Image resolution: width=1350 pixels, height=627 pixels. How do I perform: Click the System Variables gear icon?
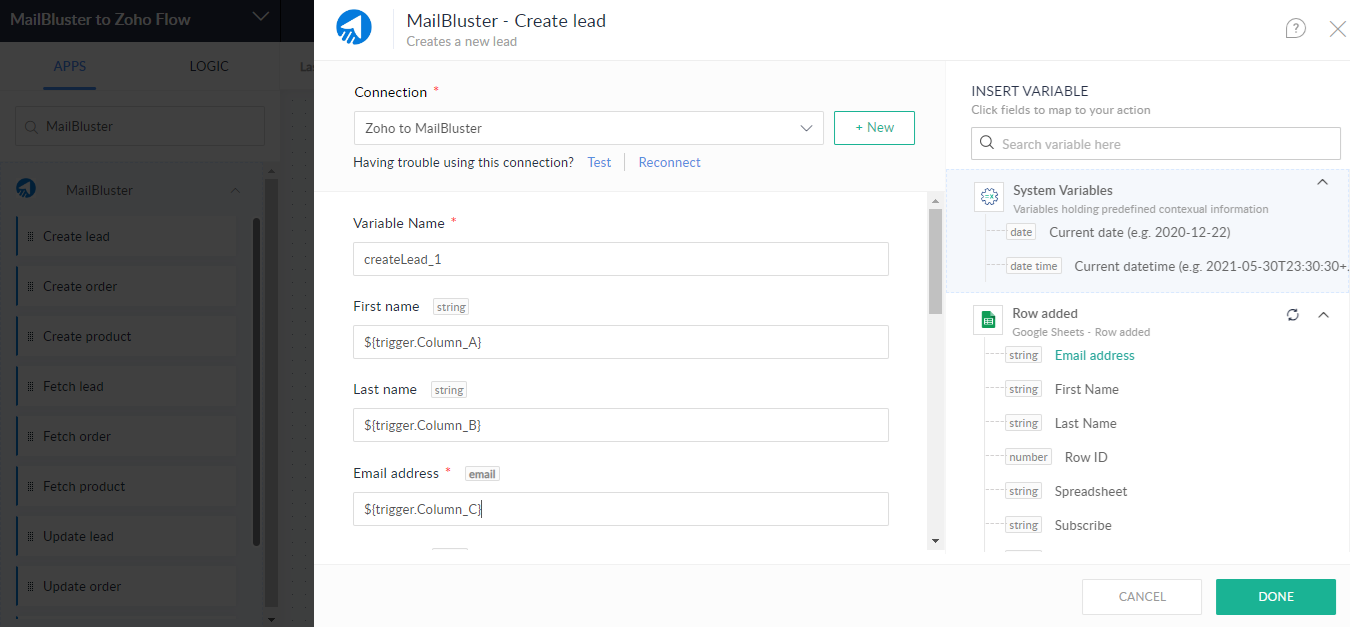(989, 197)
